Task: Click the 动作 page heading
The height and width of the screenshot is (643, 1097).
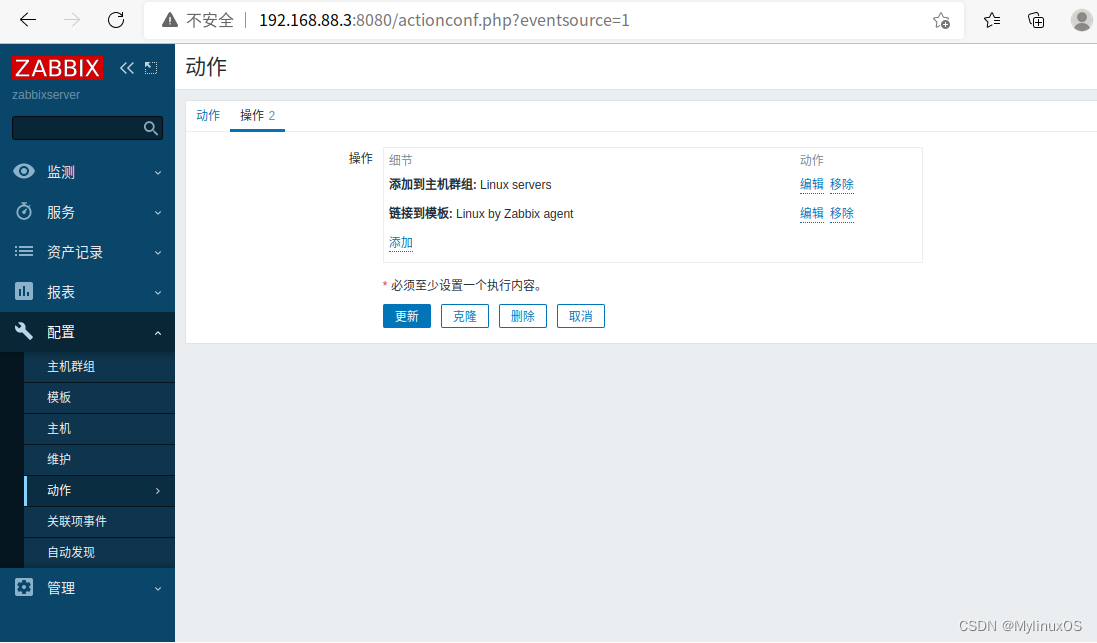Action: tap(206, 67)
